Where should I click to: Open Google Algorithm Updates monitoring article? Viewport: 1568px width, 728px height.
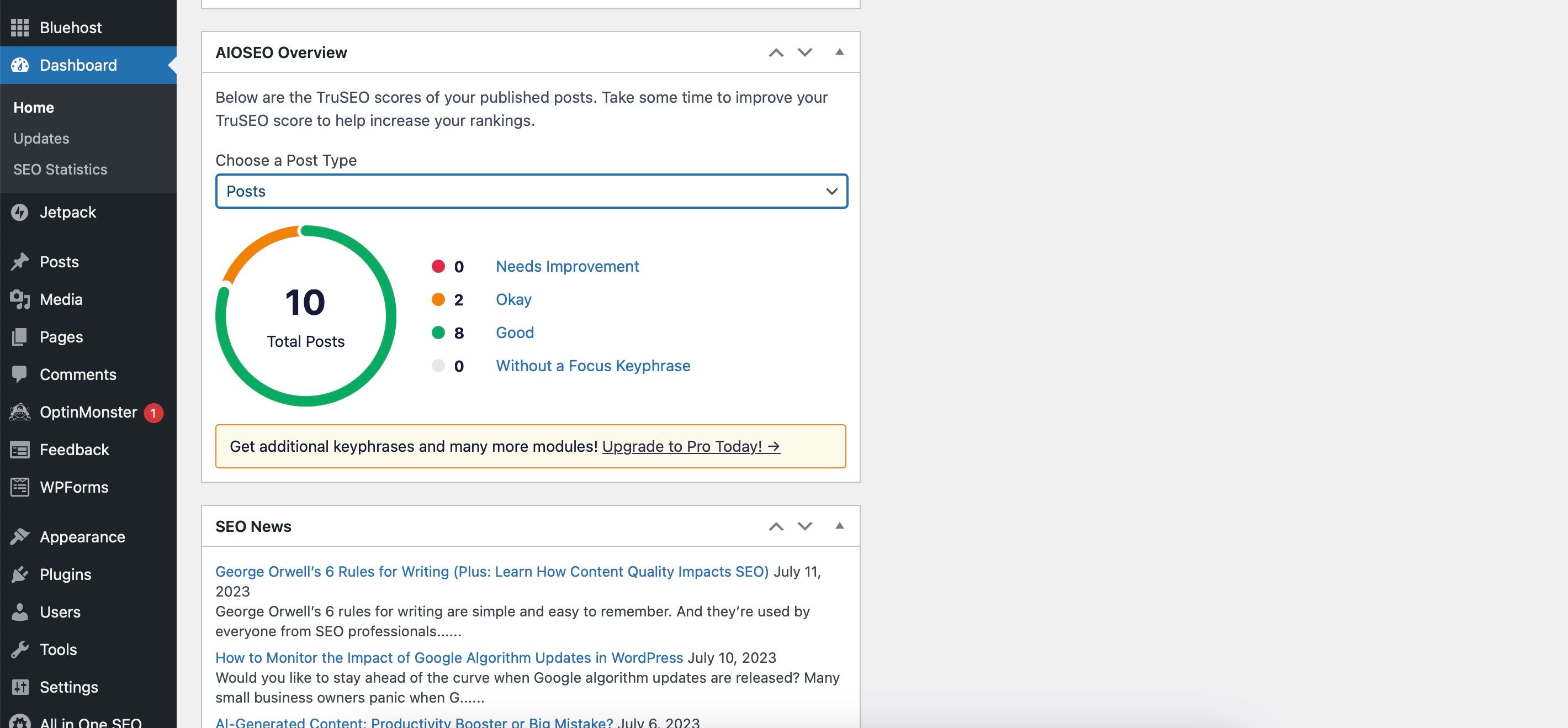coord(449,658)
